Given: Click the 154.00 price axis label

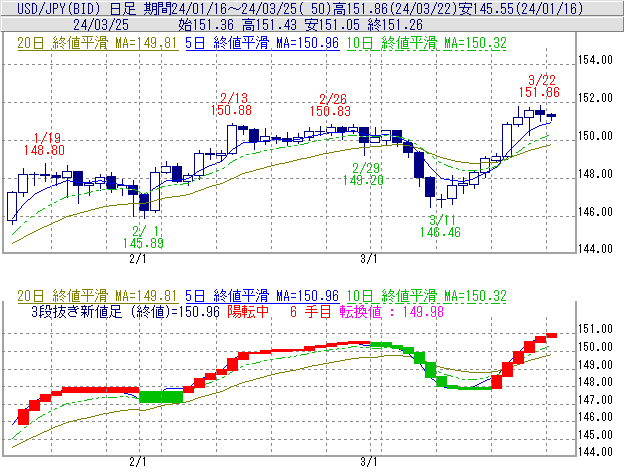Looking at the screenshot, I should (595, 60).
